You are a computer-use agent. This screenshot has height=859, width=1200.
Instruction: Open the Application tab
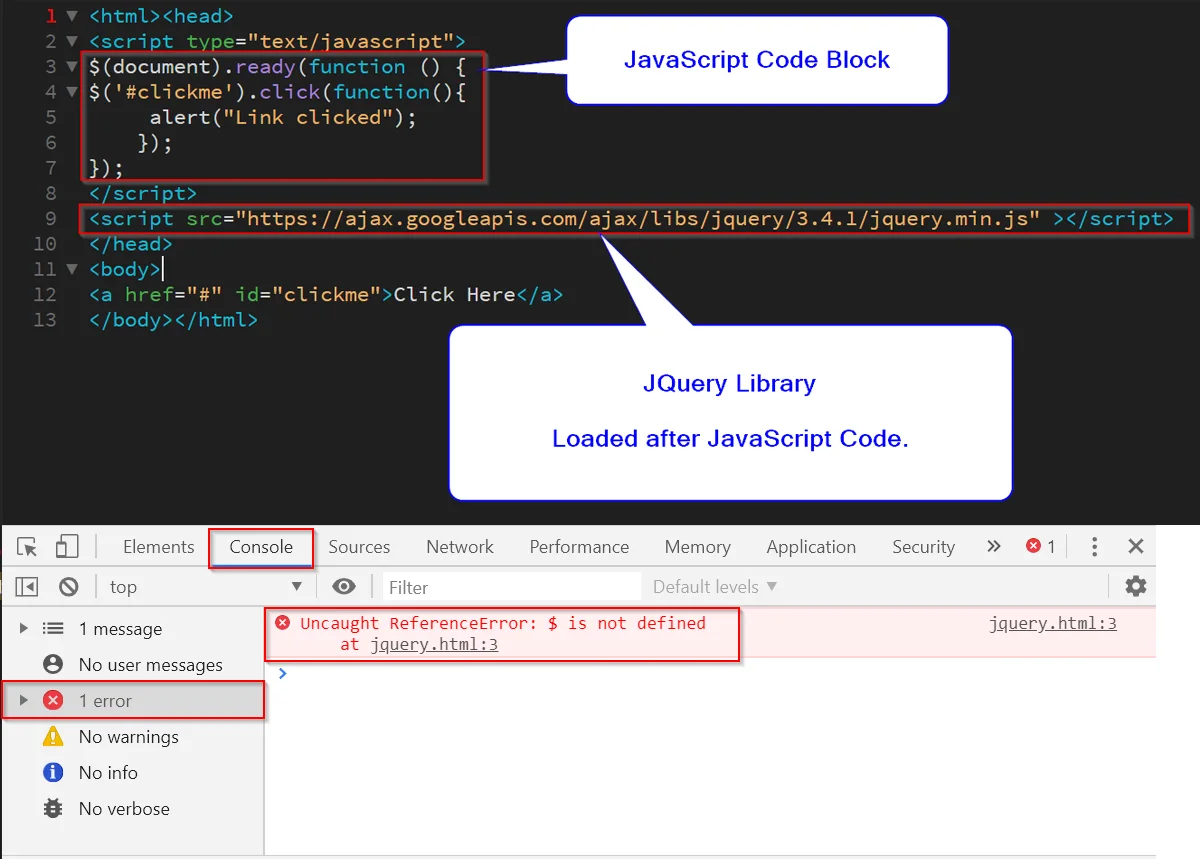811,547
